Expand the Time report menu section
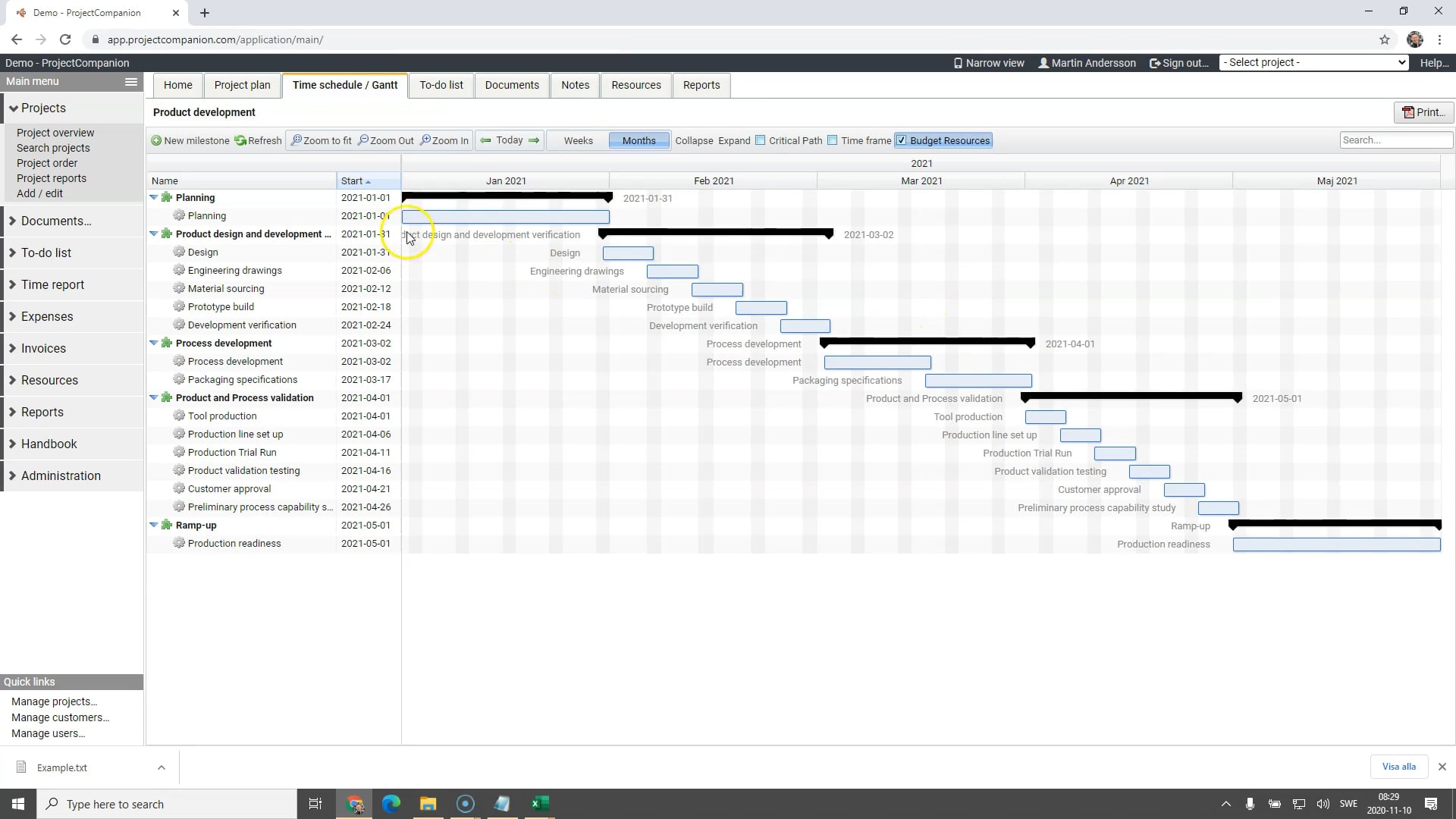The image size is (1456, 819). (73, 285)
